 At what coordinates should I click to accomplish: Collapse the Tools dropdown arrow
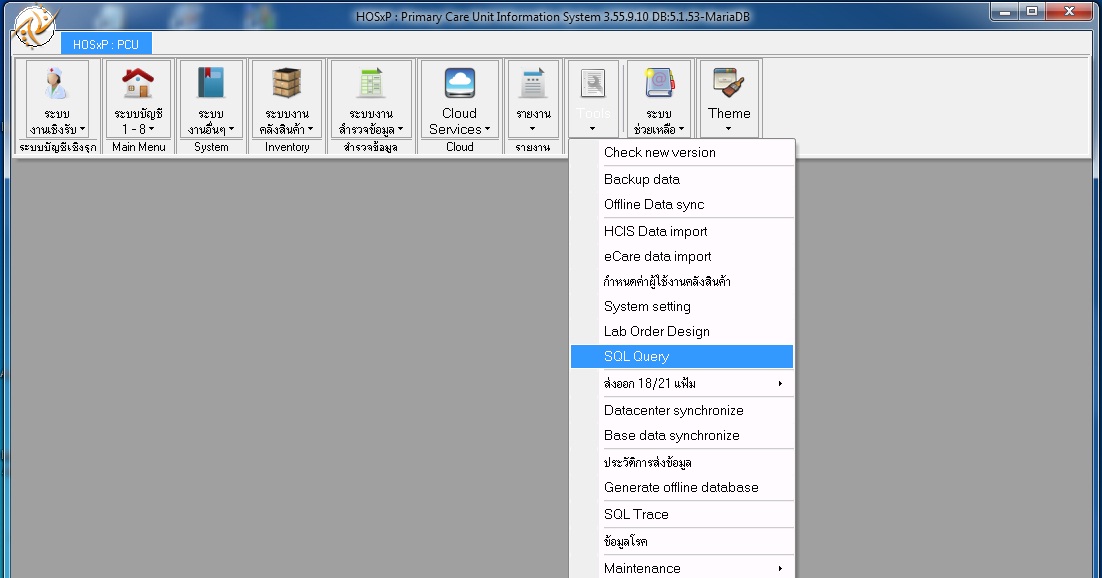click(592, 129)
